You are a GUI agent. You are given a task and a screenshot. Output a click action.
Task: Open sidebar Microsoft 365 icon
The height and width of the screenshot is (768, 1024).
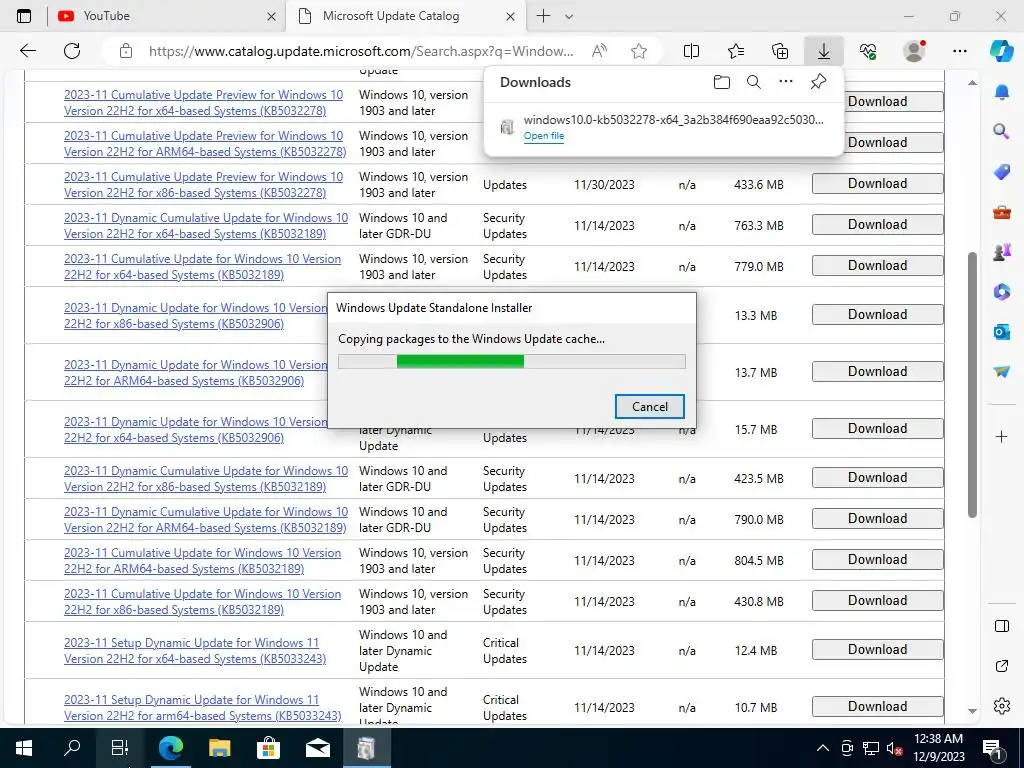tap(1001, 291)
